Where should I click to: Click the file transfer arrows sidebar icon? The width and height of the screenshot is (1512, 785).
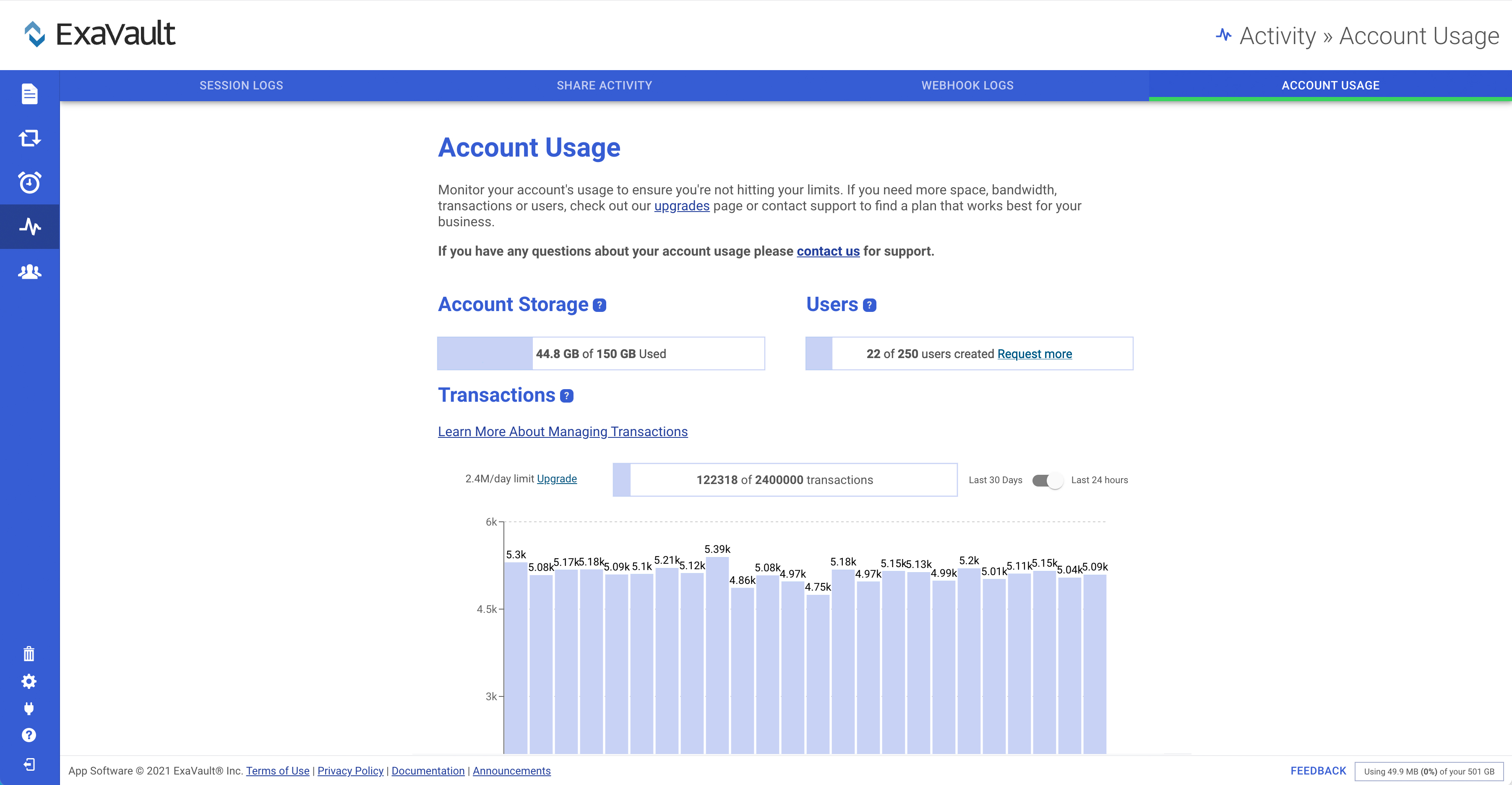(29, 139)
